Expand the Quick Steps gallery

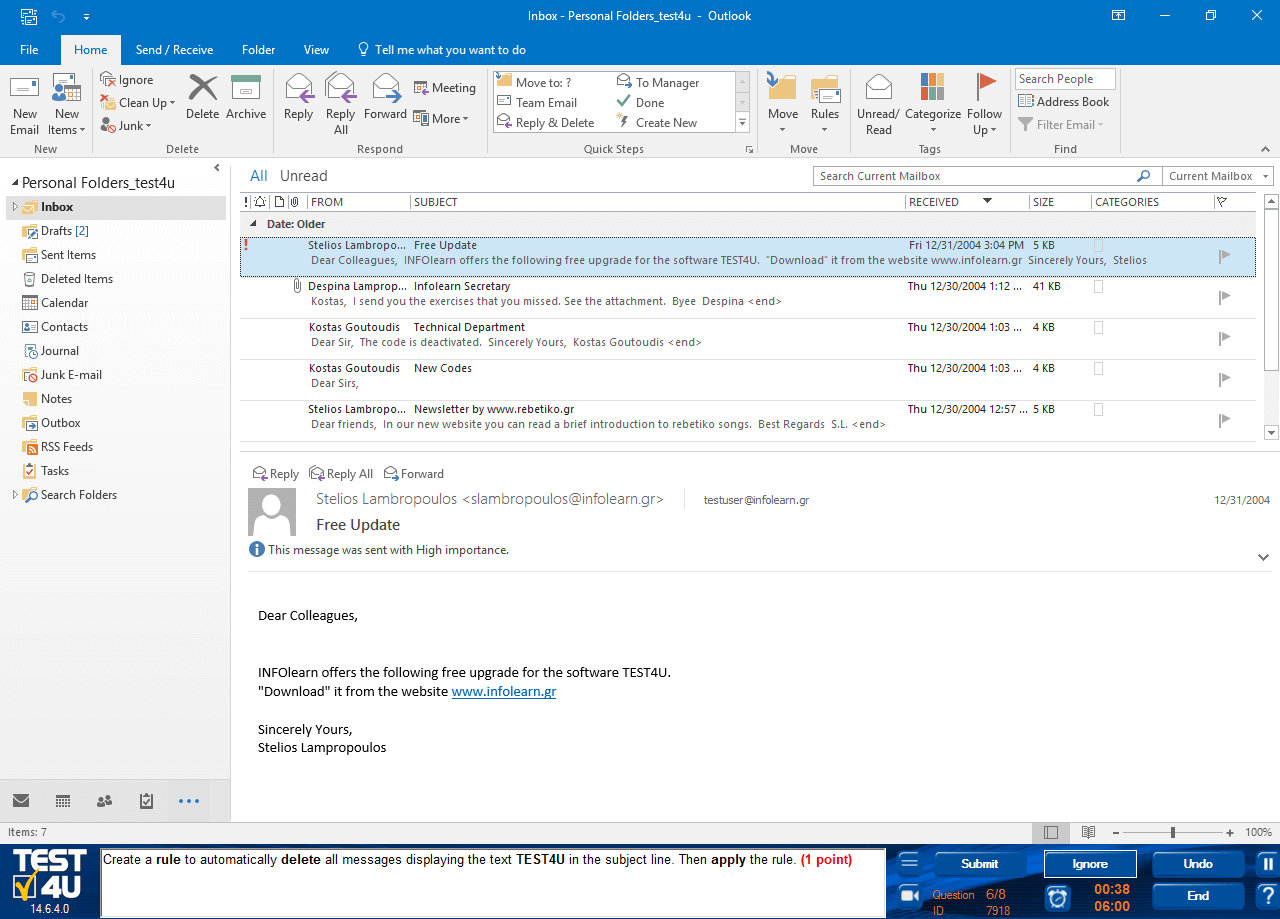click(x=742, y=123)
